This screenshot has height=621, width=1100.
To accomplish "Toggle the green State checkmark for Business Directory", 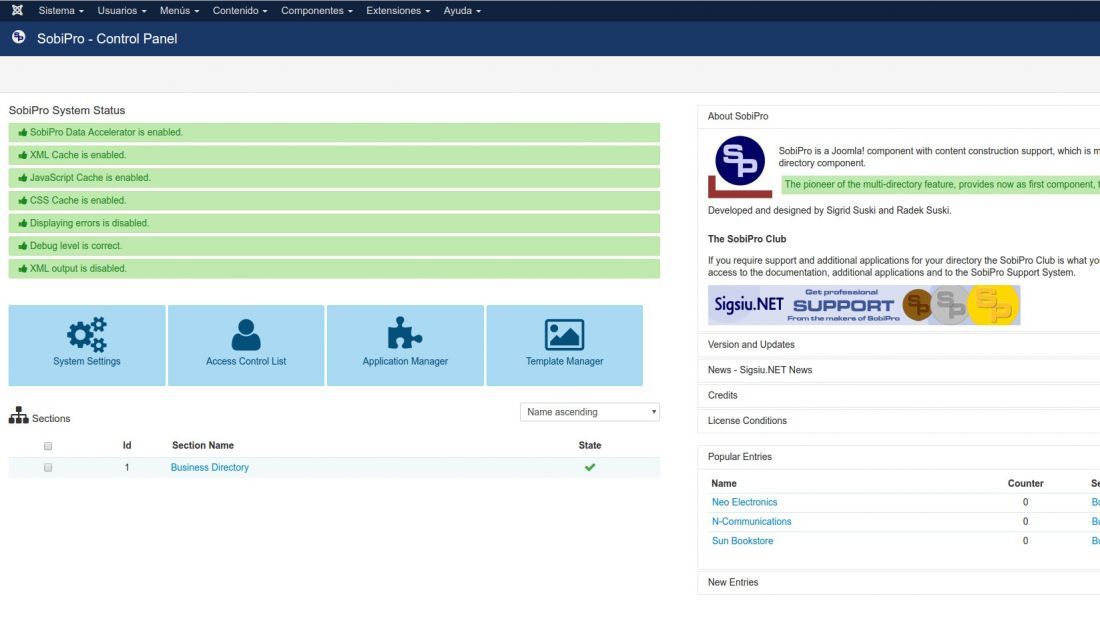I will coord(590,467).
